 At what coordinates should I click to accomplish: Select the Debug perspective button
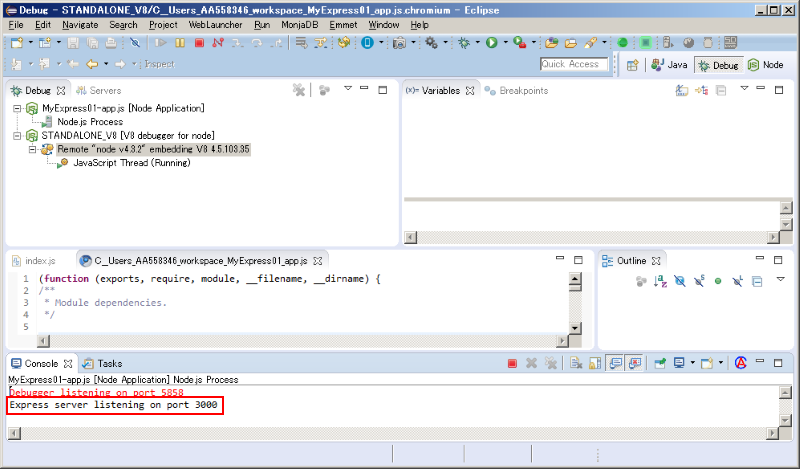coord(718,65)
